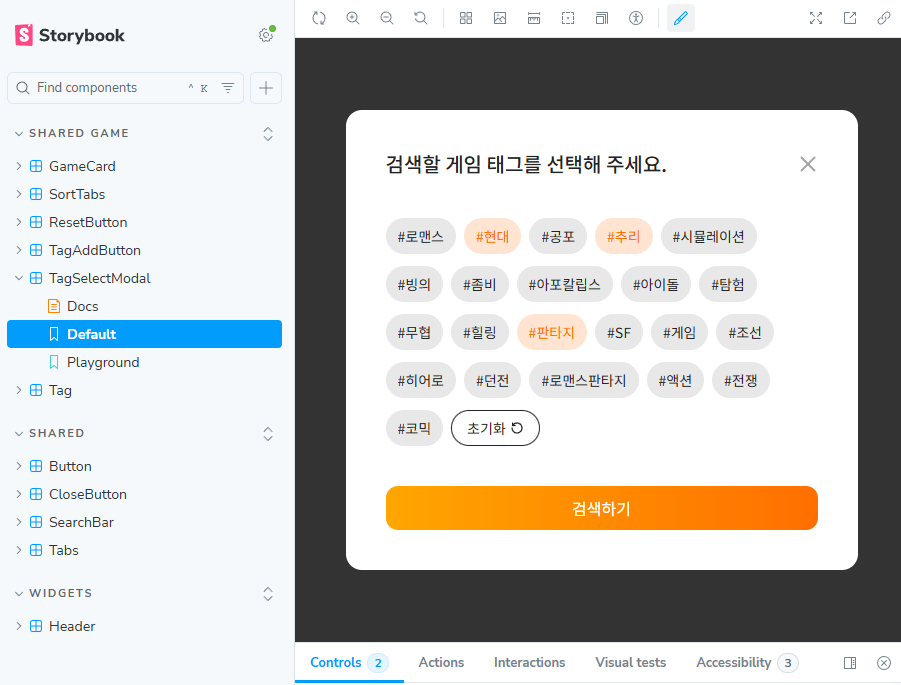Click the 검색하기 search button
Image resolution: width=901 pixels, height=685 pixels.
[x=602, y=509]
